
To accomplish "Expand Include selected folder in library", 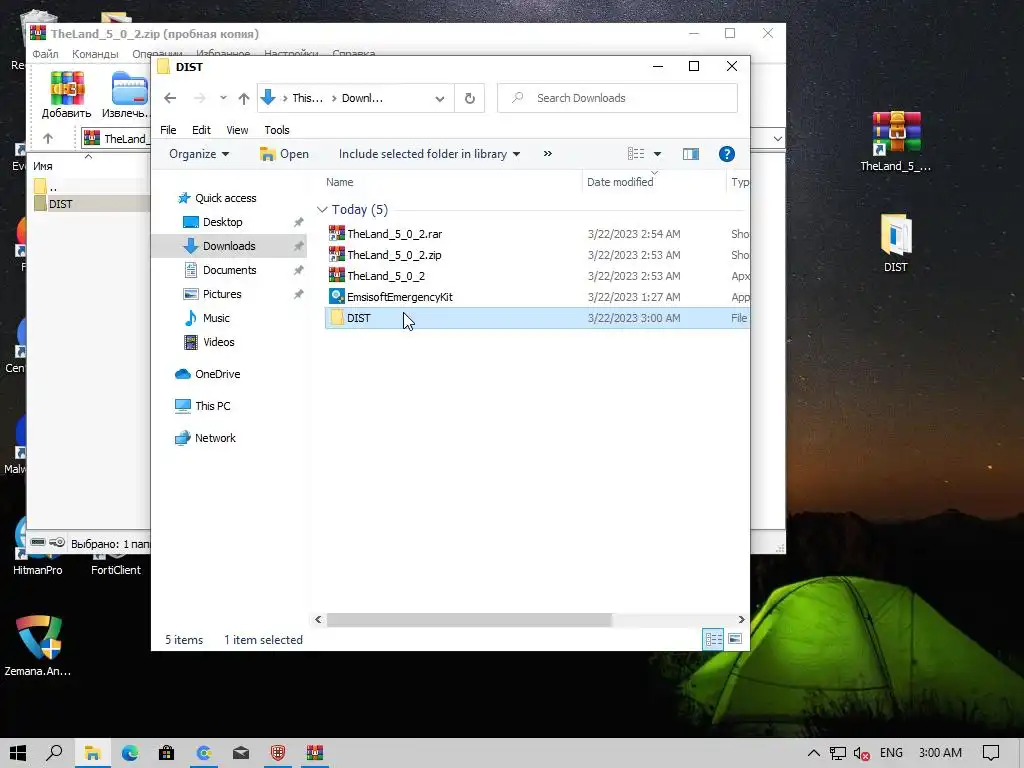I will 429,154.
